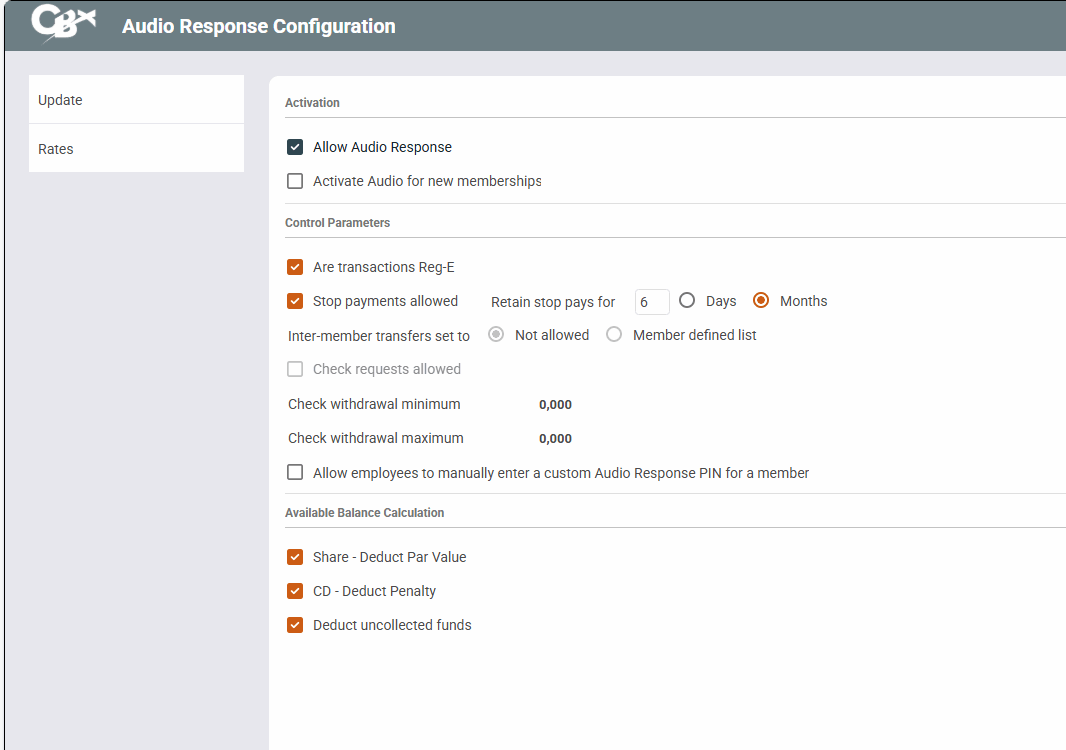Uncheck Share - Deduct Par Value
Image resolution: width=1066 pixels, height=750 pixels.
point(295,557)
